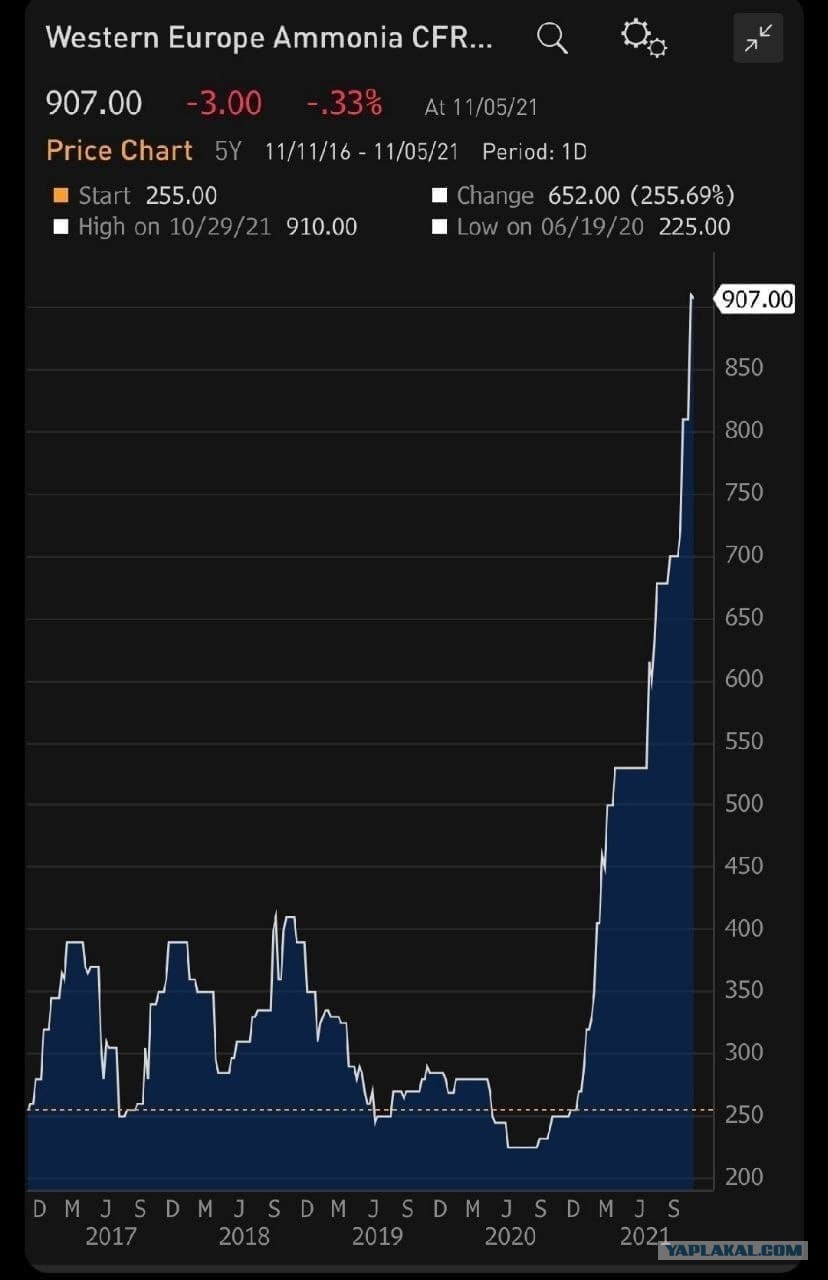Open the Price Chart label
828x1280 pixels.
coord(119,151)
